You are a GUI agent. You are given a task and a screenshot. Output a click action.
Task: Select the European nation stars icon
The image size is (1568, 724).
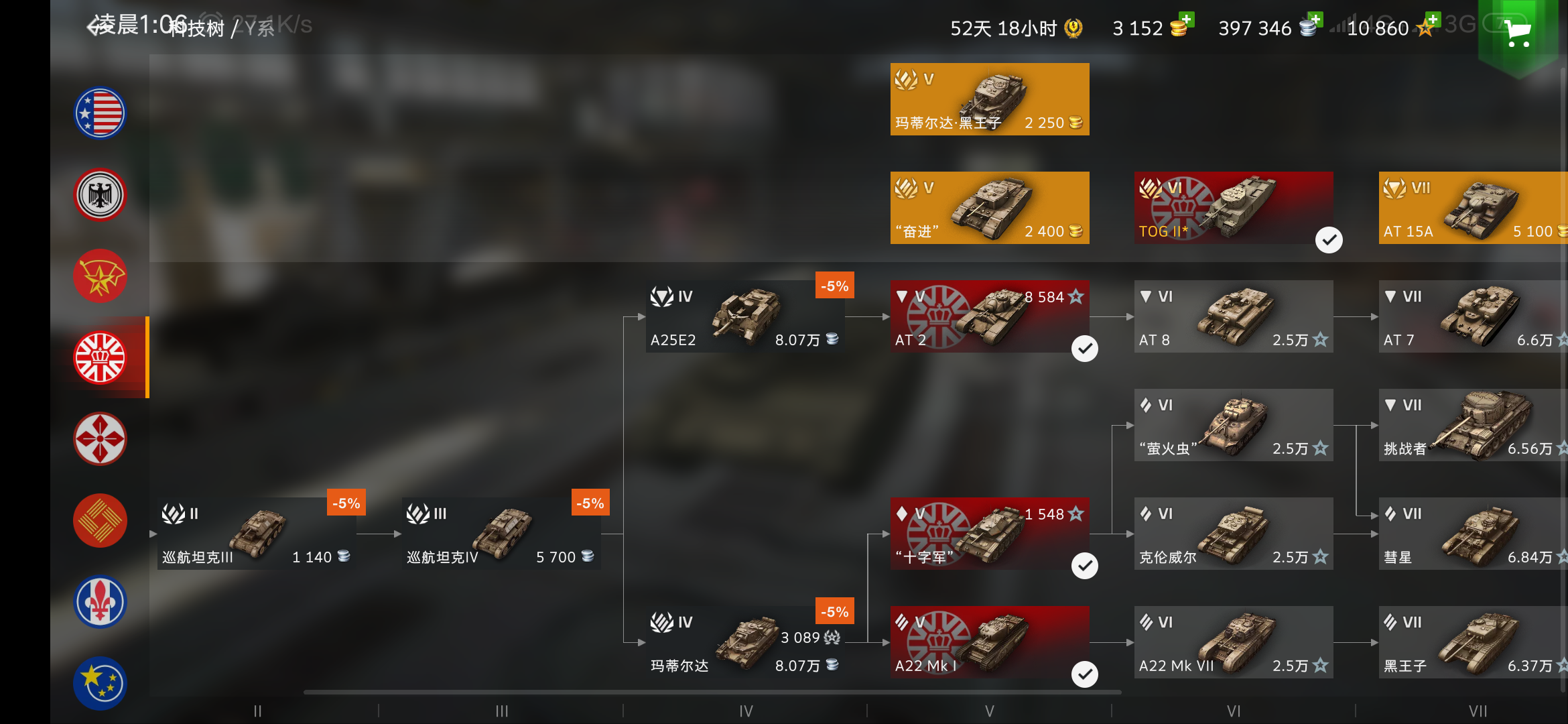tap(100, 683)
